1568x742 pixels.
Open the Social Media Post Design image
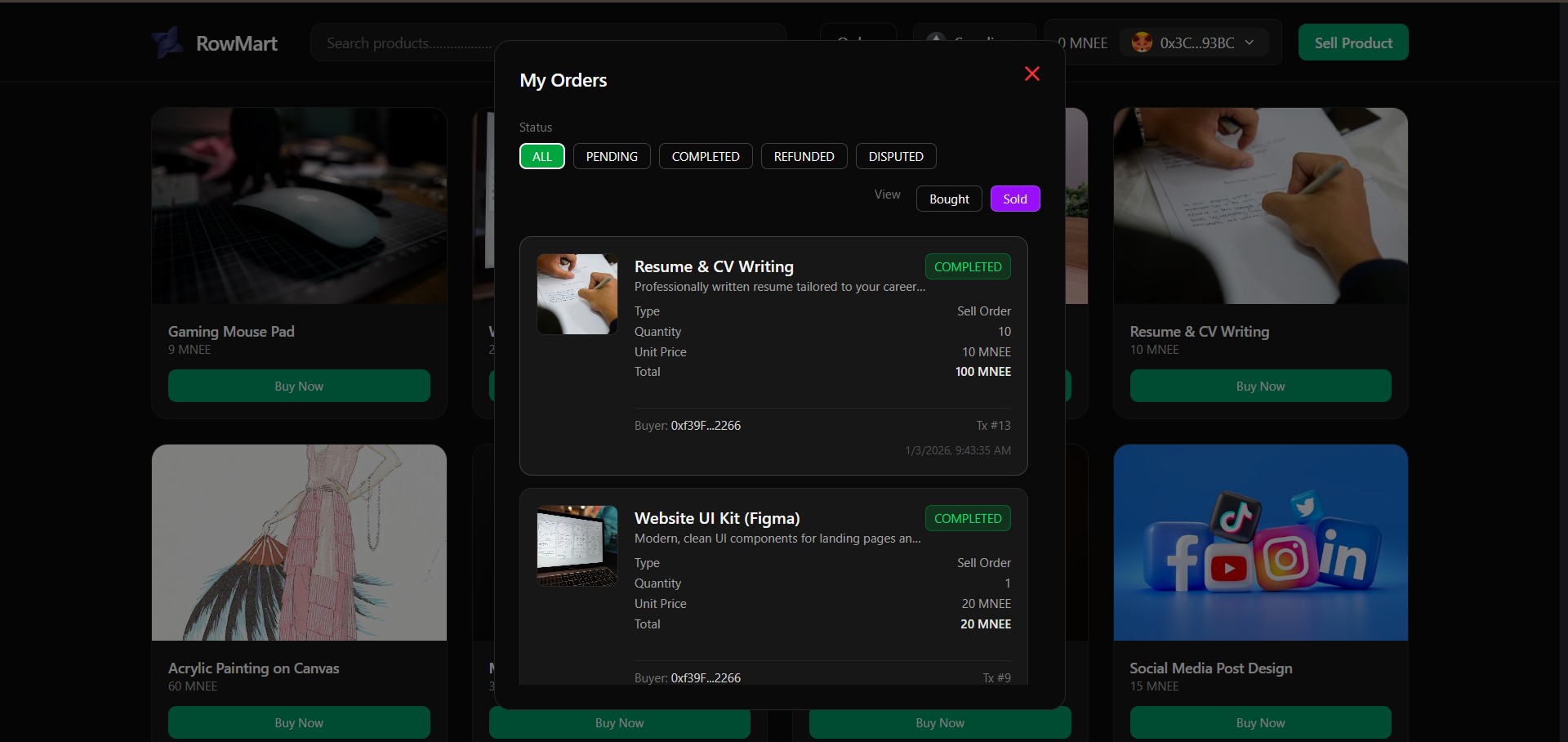1261,543
